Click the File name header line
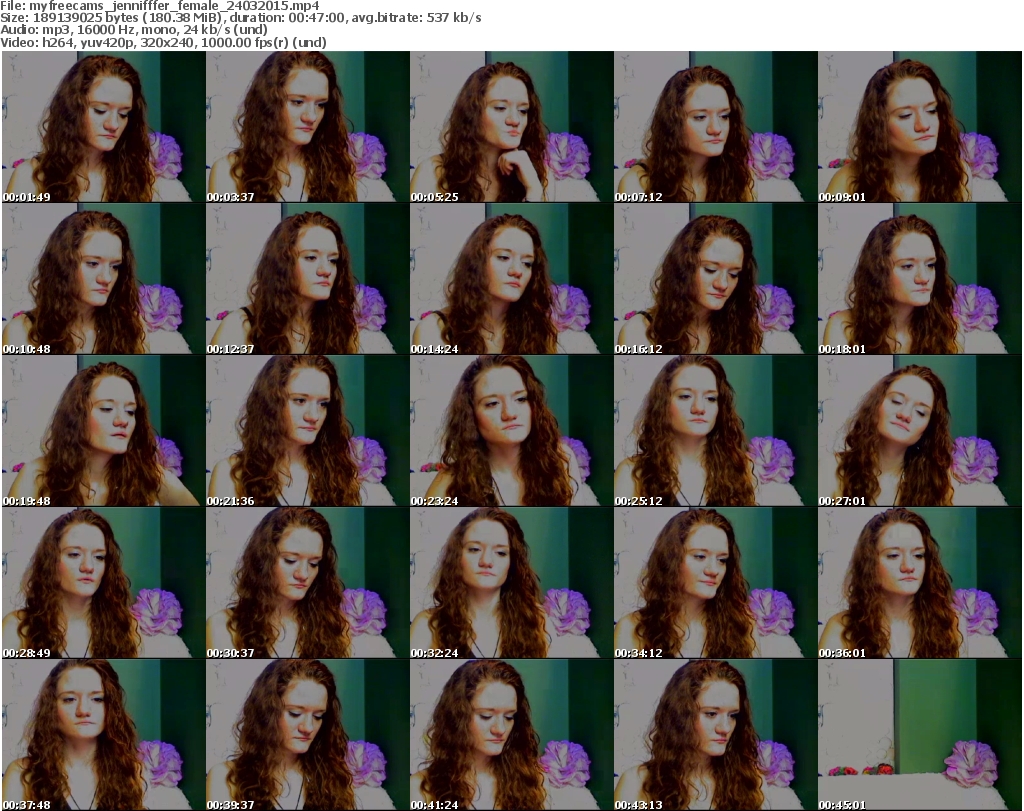Image resolution: width=1024 pixels, height=811 pixels. coord(160,6)
